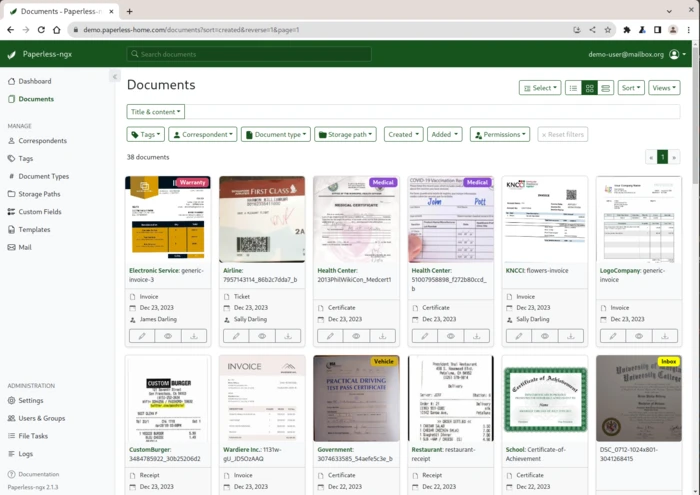Screen dimensions: 700x495
Task: Edit the Electronic Service invoice document
Action: click(142, 336)
